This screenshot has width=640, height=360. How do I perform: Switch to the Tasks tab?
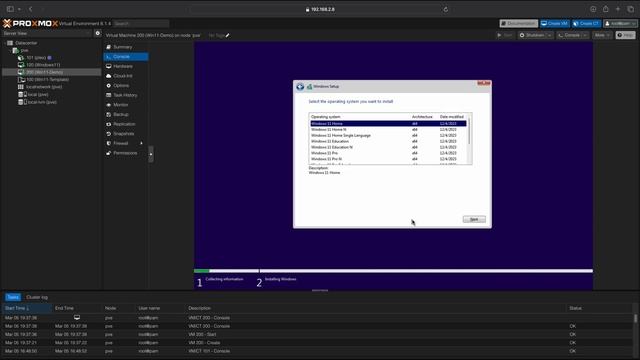click(x=13, y=297)
